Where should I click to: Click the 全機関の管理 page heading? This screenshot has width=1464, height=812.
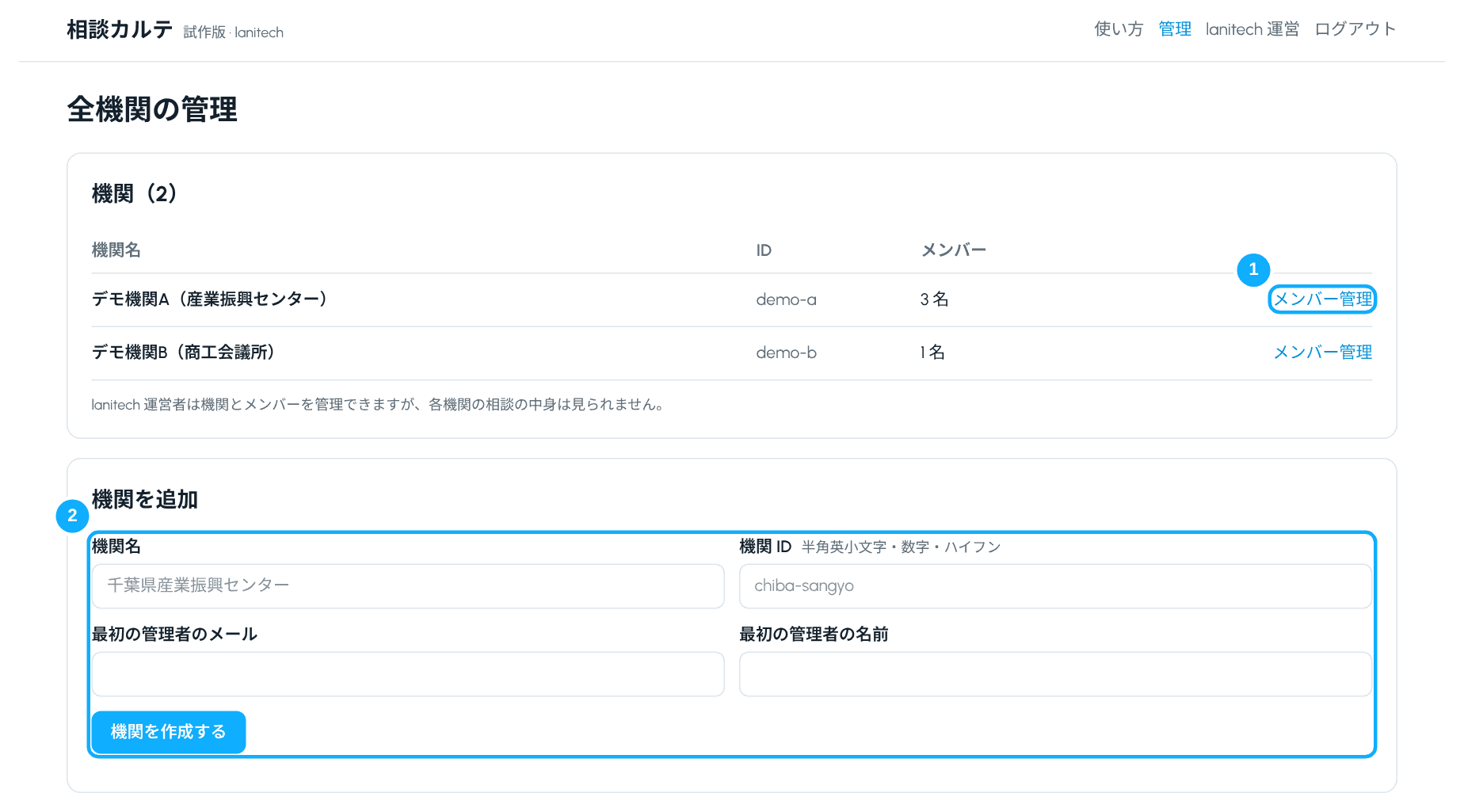[152, 109]
